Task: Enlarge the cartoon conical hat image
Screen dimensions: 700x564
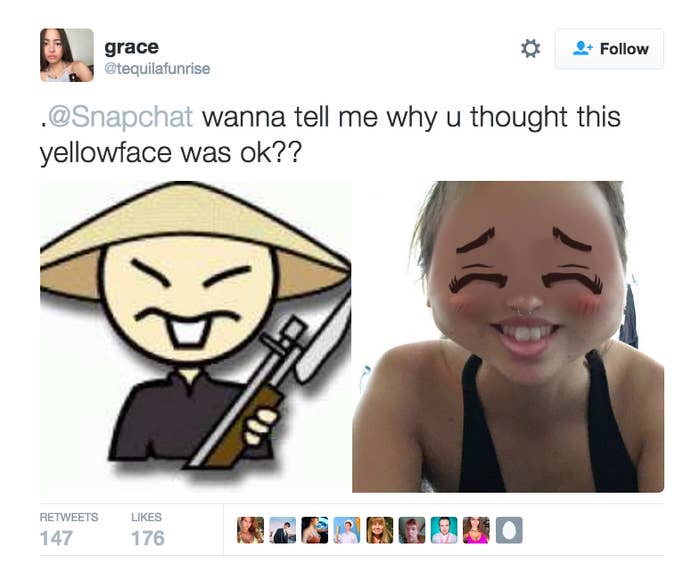Action: [196, 336]
